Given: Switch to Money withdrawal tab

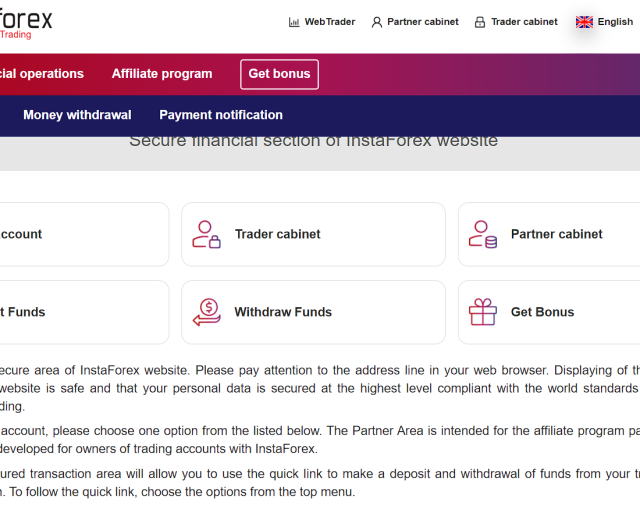Looking at the screenshot, I should point(77,115).
